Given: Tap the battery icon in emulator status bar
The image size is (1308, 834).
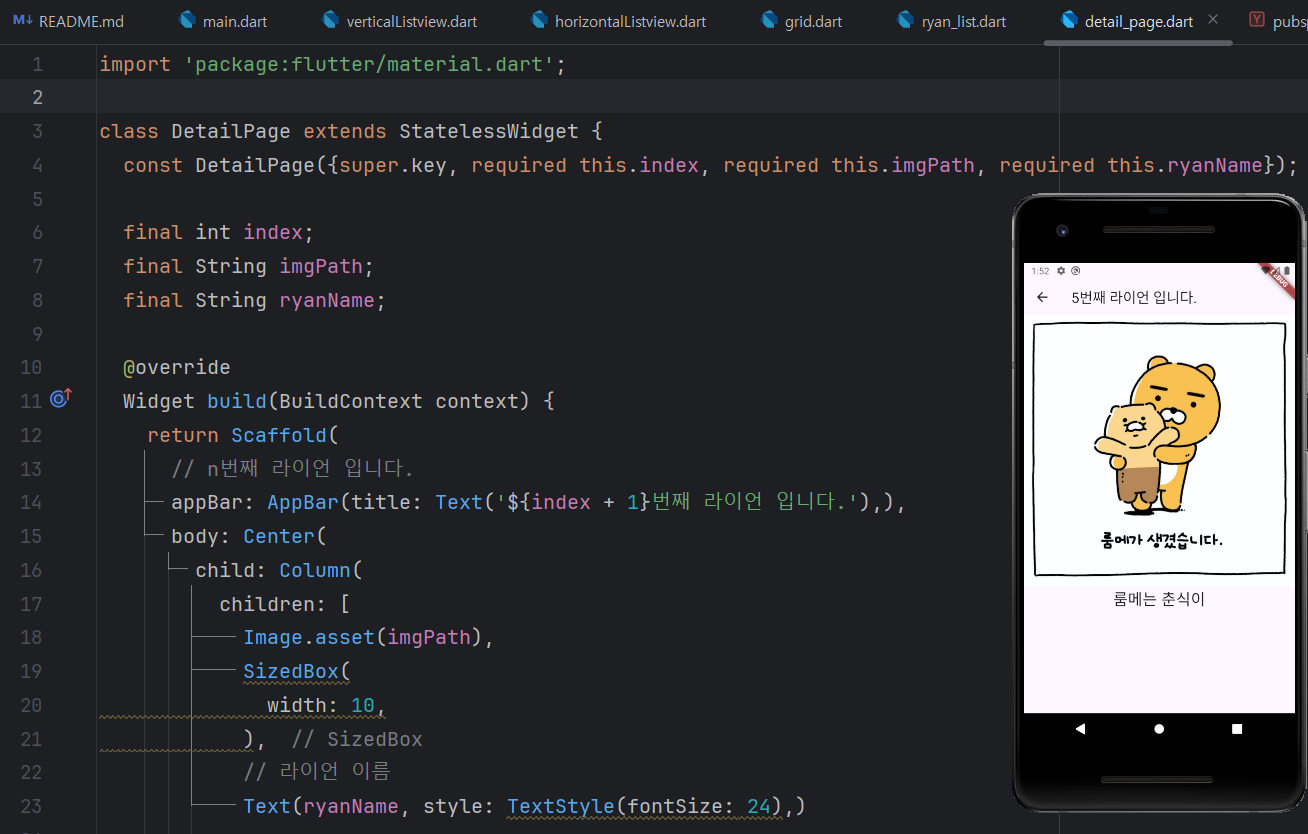Looking at the screenshot, I should (x=1287, y=271).
